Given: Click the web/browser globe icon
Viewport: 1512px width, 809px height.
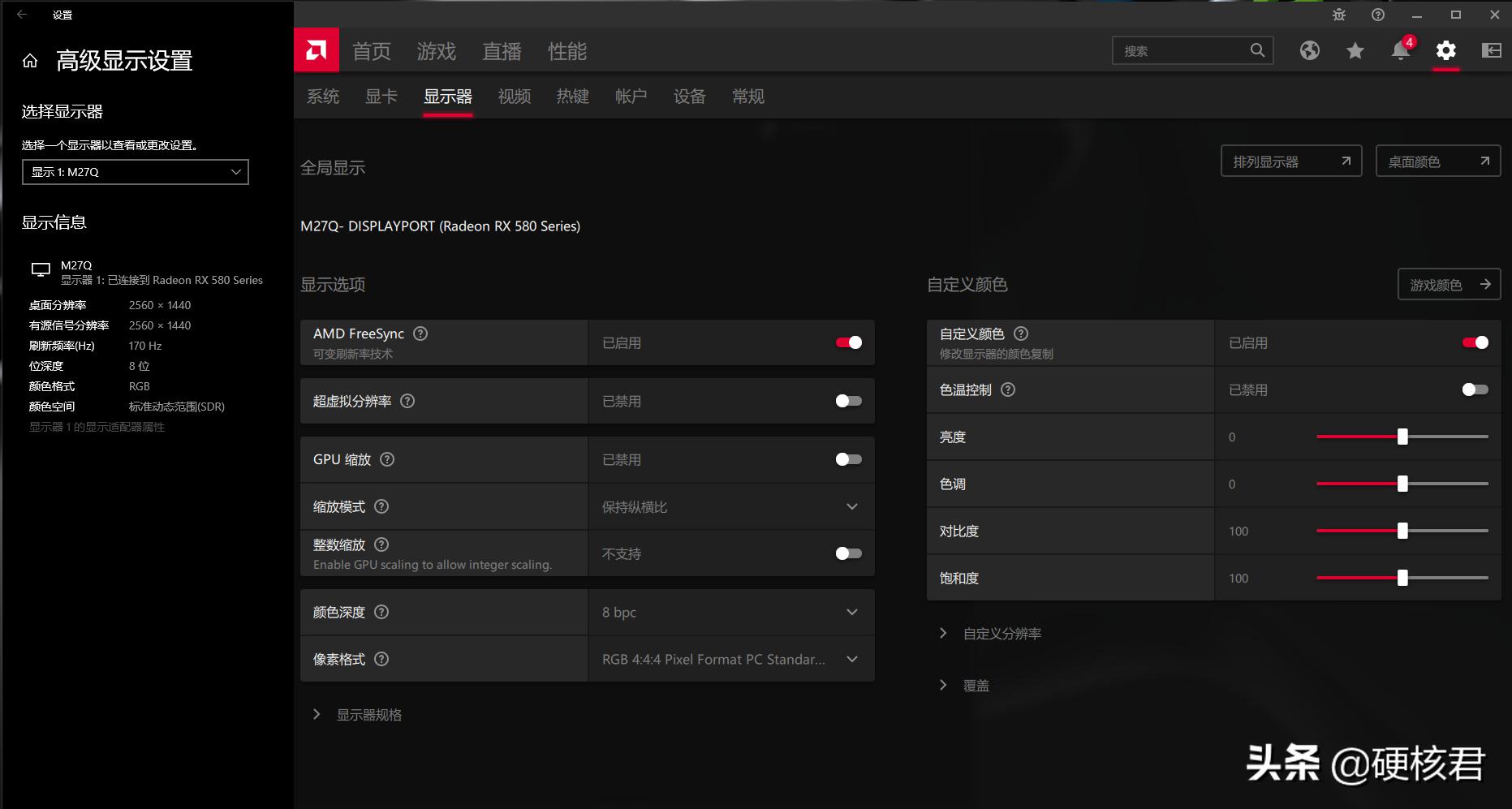Looking at the screenshot, I should coord(1308,50).
